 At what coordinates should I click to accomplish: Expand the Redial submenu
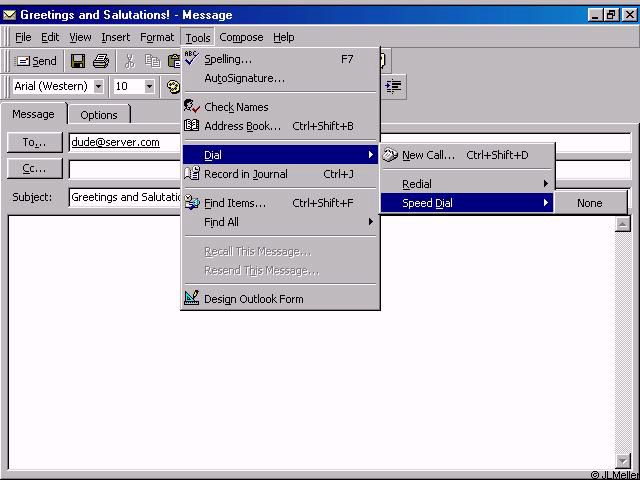pyautogui.click(x=467, y=184)
